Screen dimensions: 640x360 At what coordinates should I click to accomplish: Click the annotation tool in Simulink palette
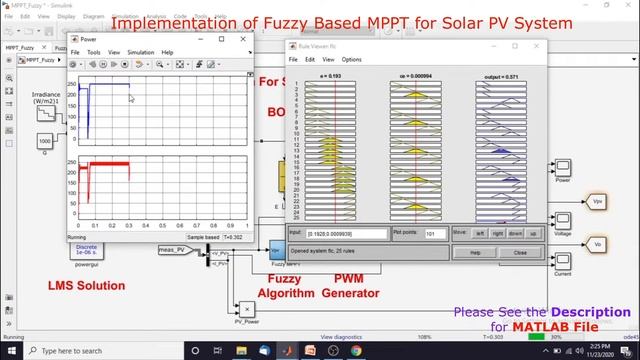click(x=9, y=117)
